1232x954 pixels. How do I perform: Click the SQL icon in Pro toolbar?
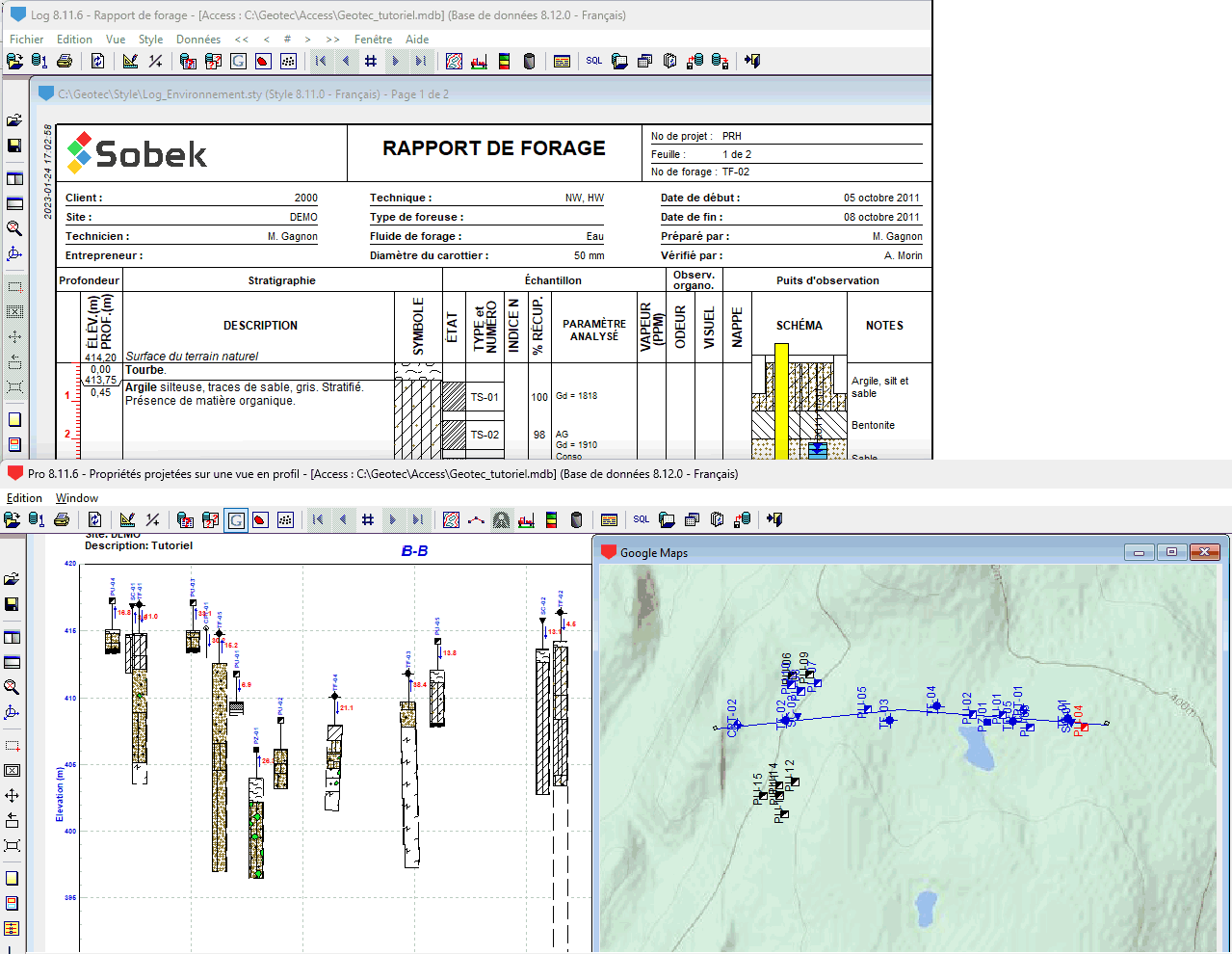(x=642, y=519)
